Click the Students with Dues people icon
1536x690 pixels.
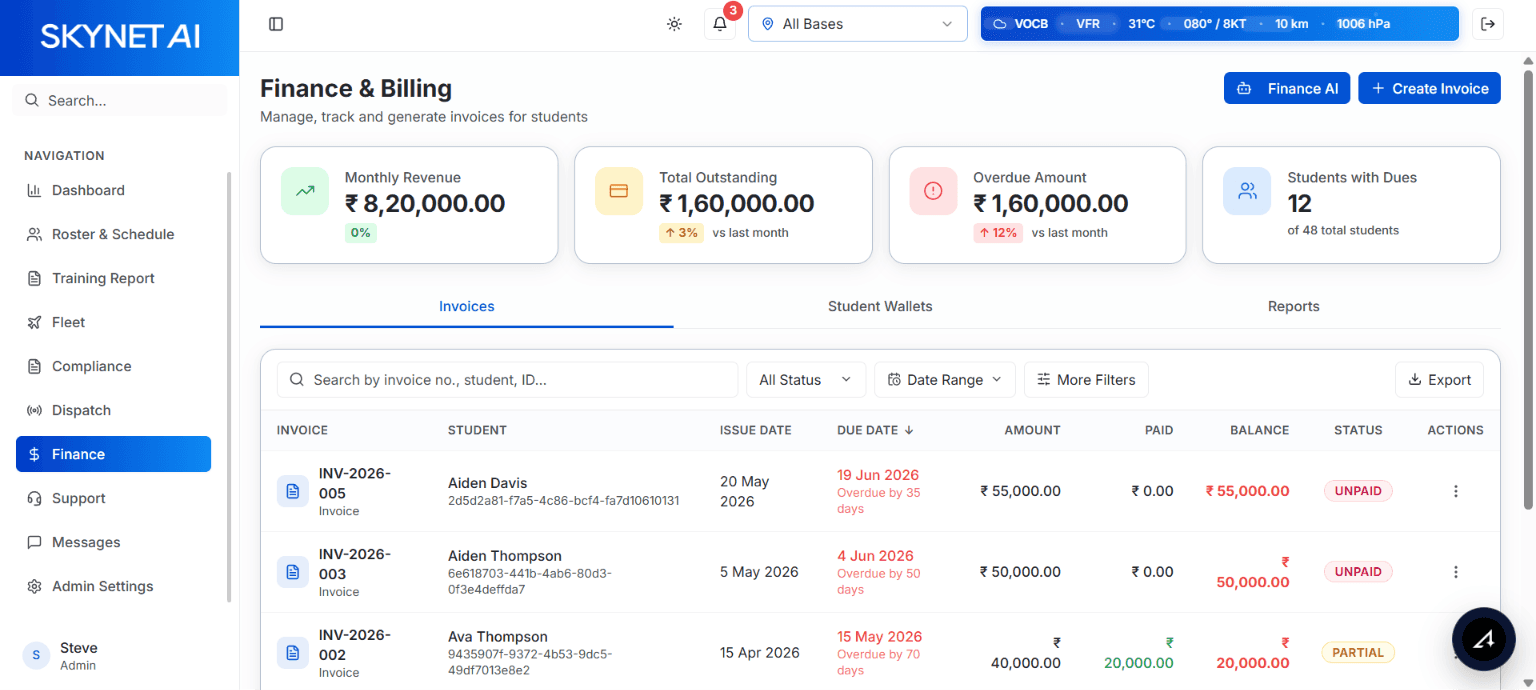1247,191
